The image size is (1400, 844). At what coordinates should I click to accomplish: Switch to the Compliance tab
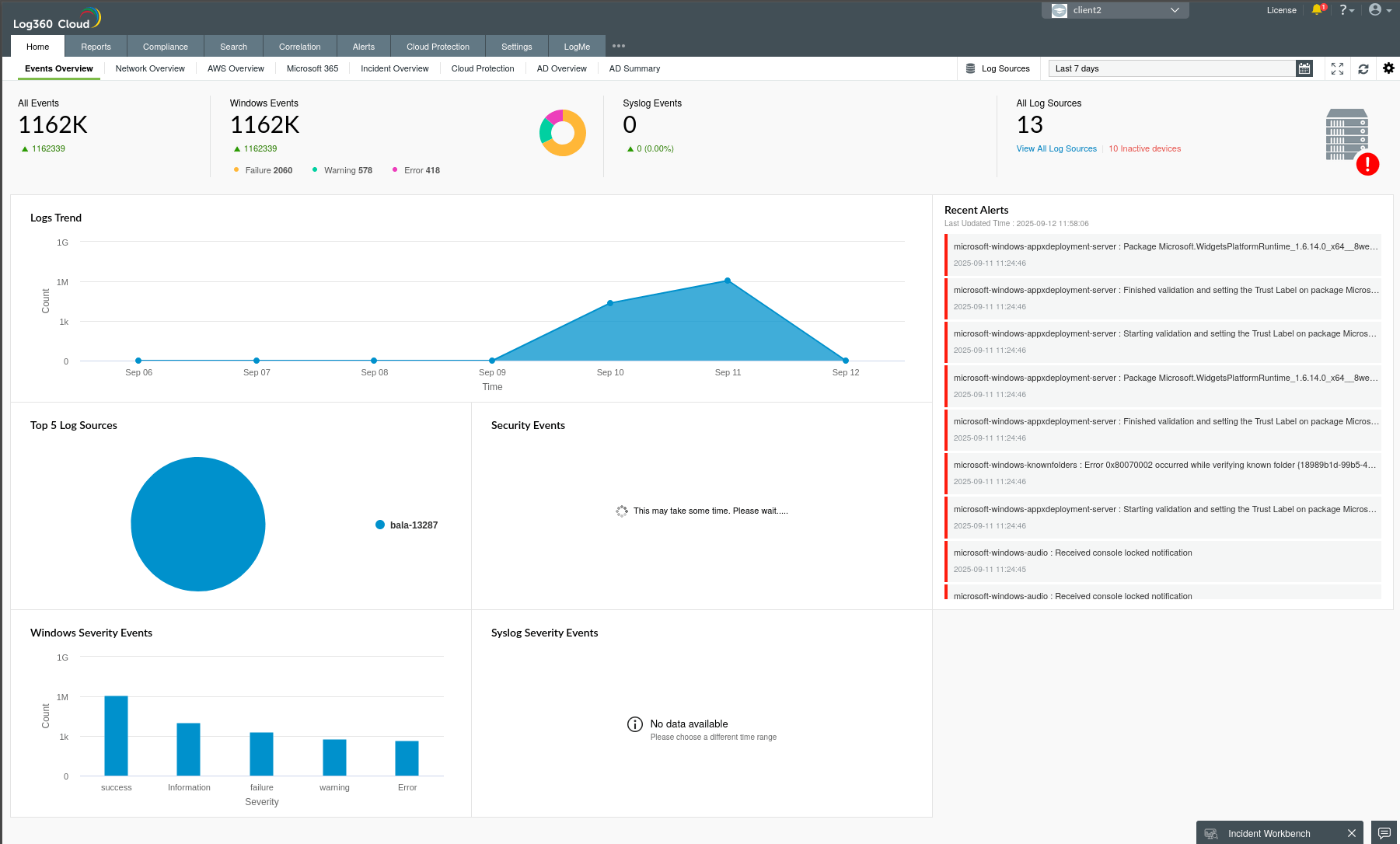pyautogui.click(x=165, y=46)
